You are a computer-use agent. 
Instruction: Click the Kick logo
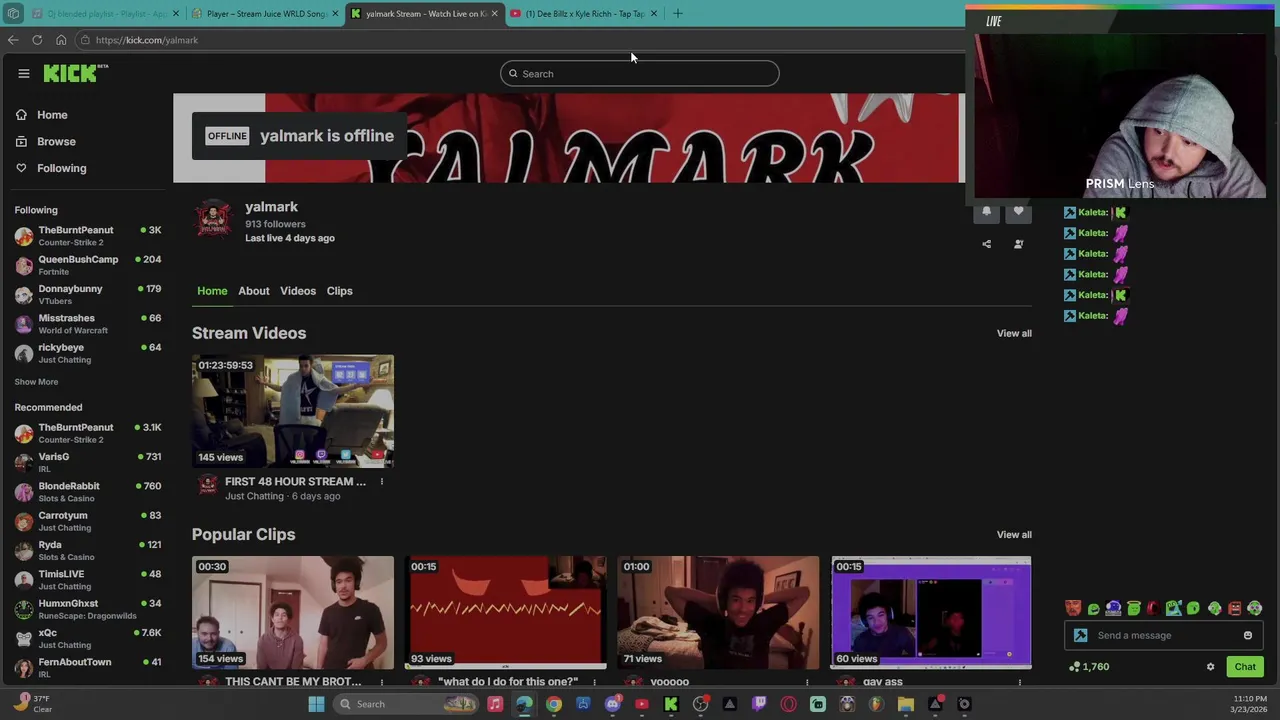click(75, 73)
